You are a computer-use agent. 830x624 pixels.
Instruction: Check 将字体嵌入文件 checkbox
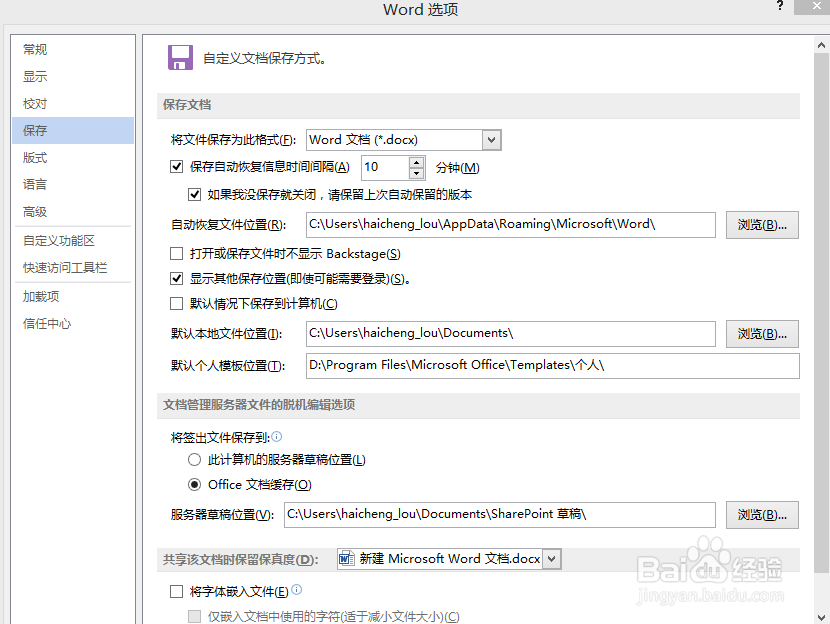point(176,591)
